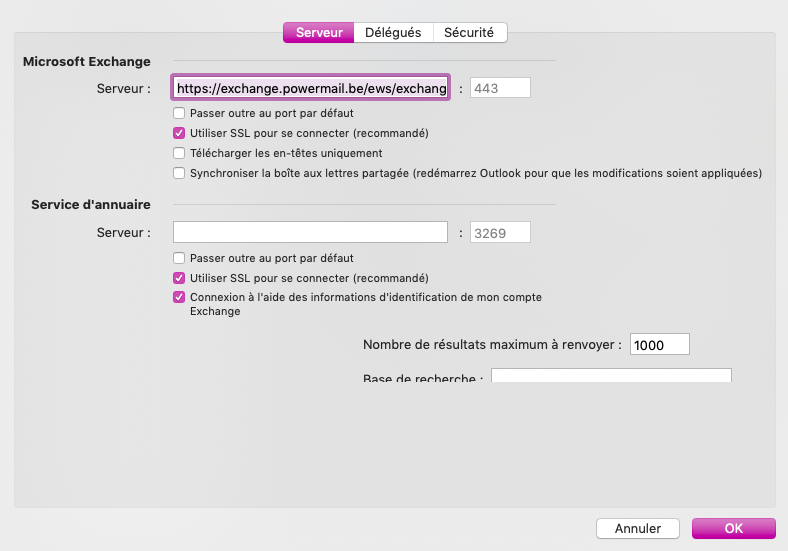788x551 pixels.
Task: Focus the Service d'annuaire server field
Action: (310, 233)
